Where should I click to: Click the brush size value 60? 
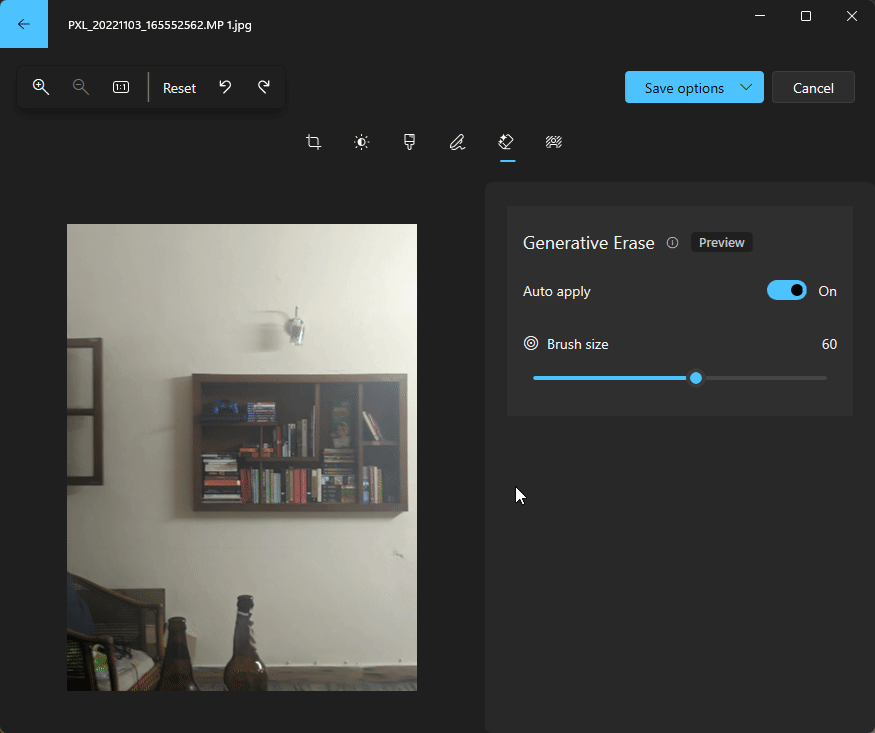pos(829,344)
